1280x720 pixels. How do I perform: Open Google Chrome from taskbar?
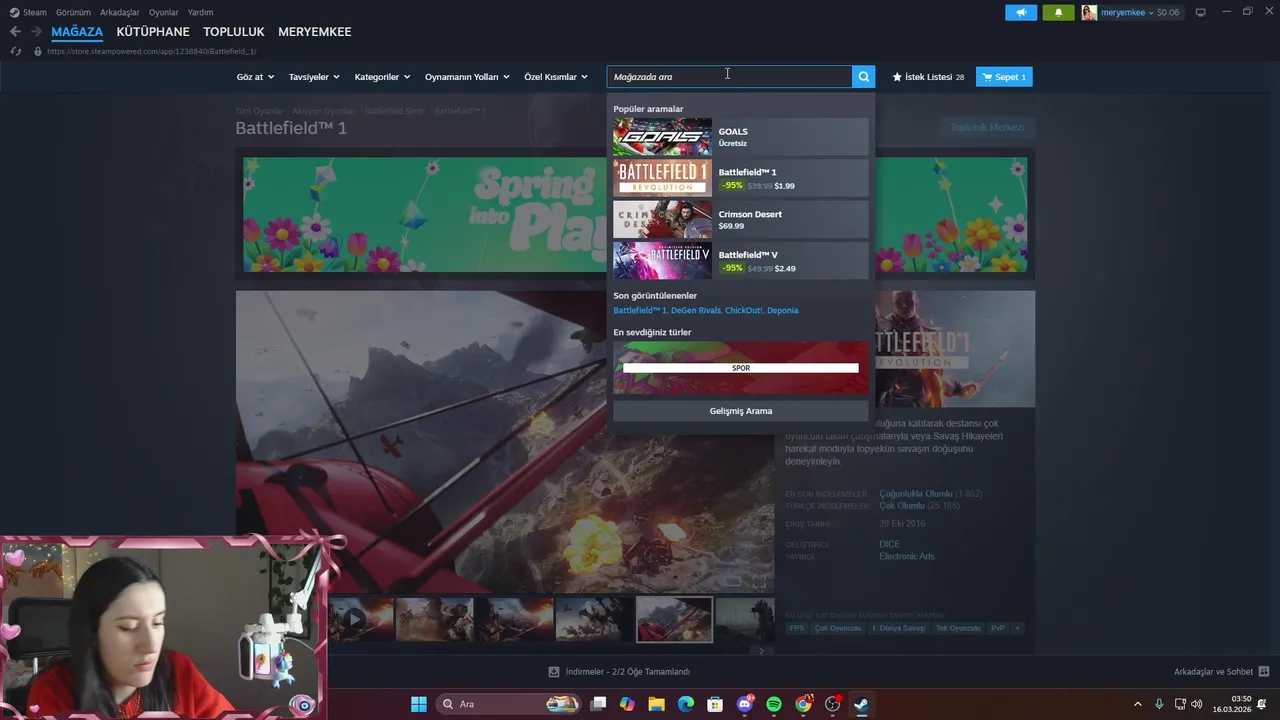(803, 704)
